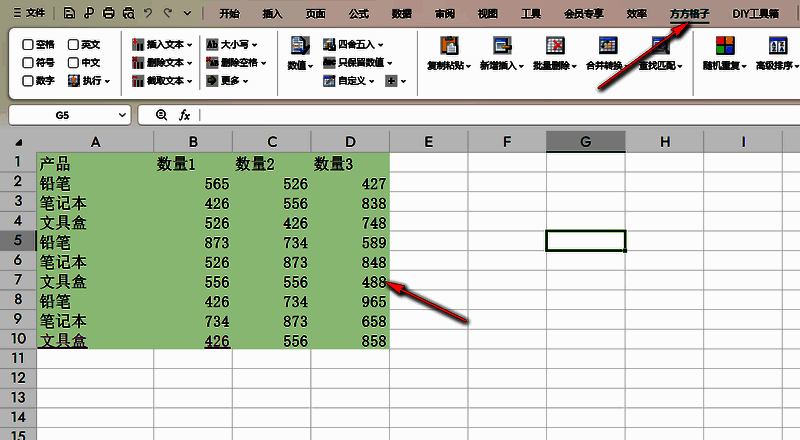The width and height of the screenshot is (800, 440).
Task: Click the Print icon in the top toolbar
Action: (108, 14)
